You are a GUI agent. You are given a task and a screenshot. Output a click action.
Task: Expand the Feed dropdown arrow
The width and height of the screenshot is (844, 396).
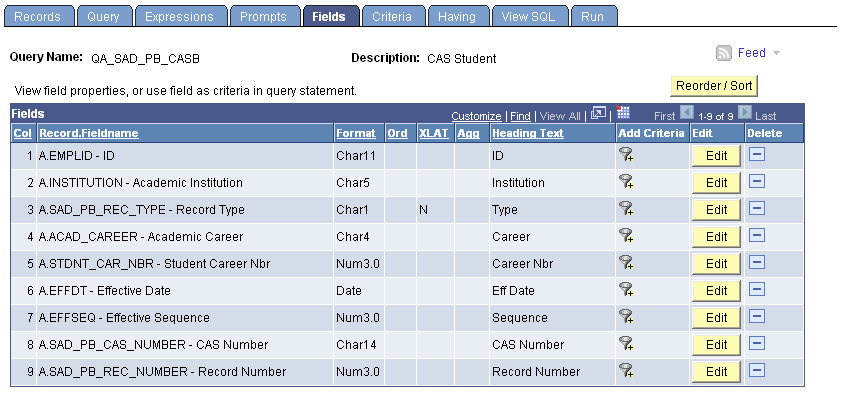pyautogui.click(x=776, y=53)
